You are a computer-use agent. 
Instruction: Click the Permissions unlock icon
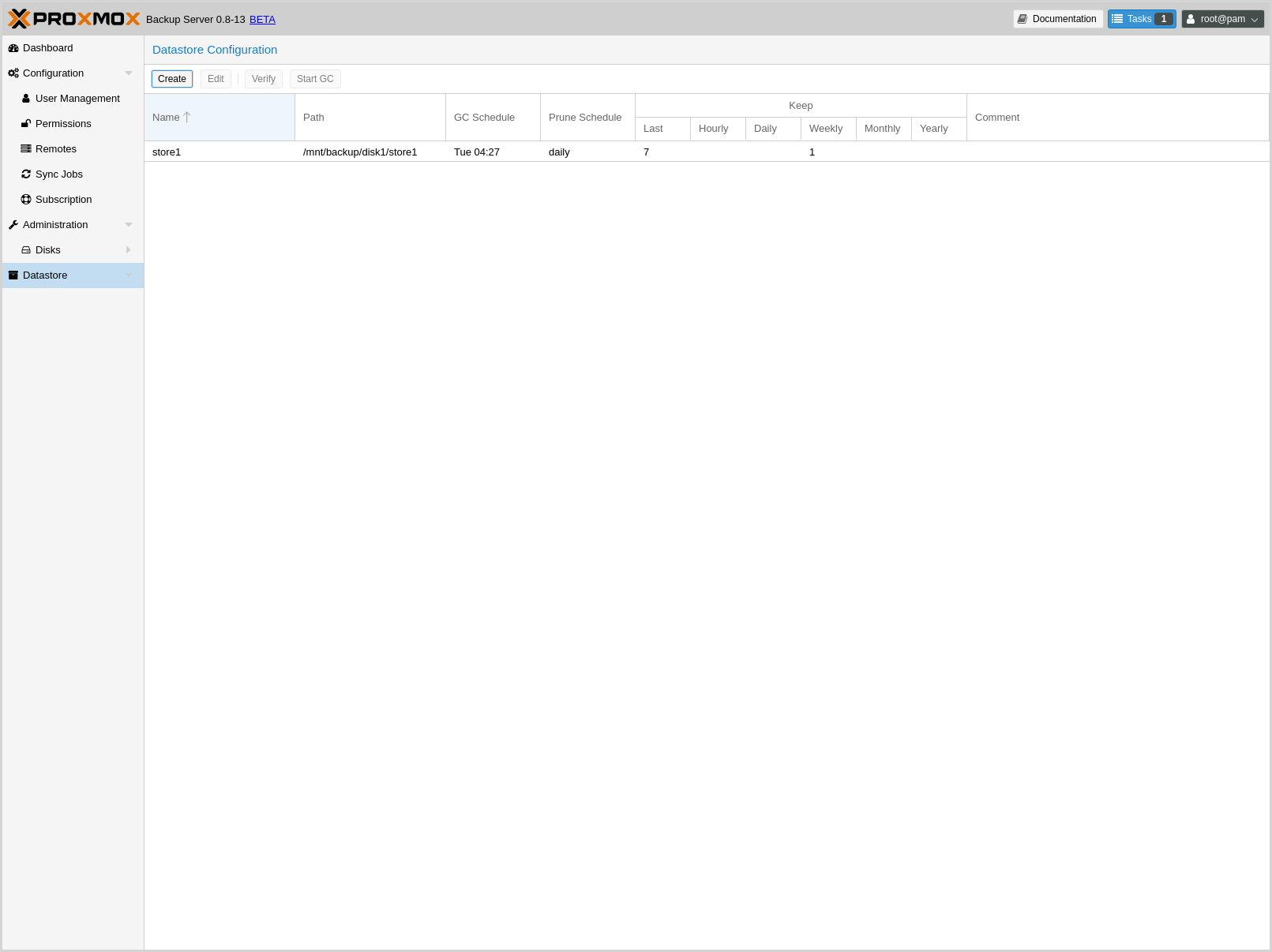(x=26, y=124)
